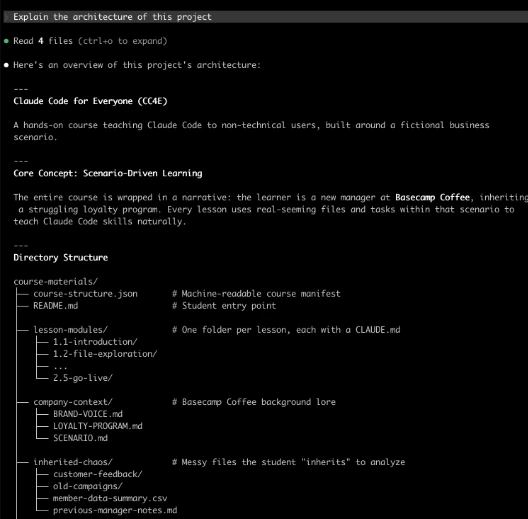Select the course-materials/ root folder
This screenshot has height=519, width=528.
(x=56, y=282)
